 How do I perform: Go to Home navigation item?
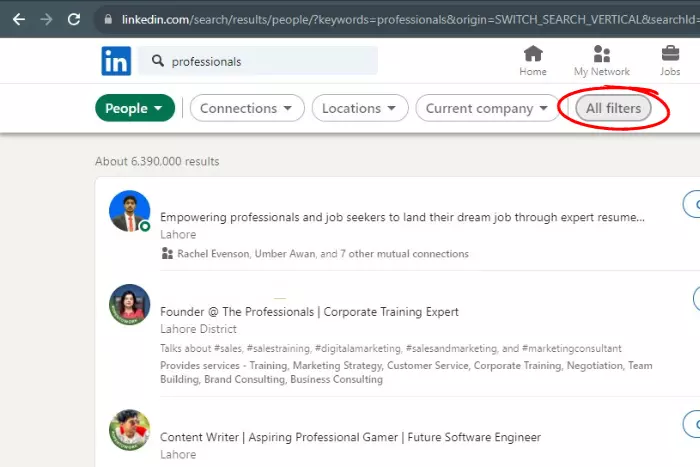(533, 61)
